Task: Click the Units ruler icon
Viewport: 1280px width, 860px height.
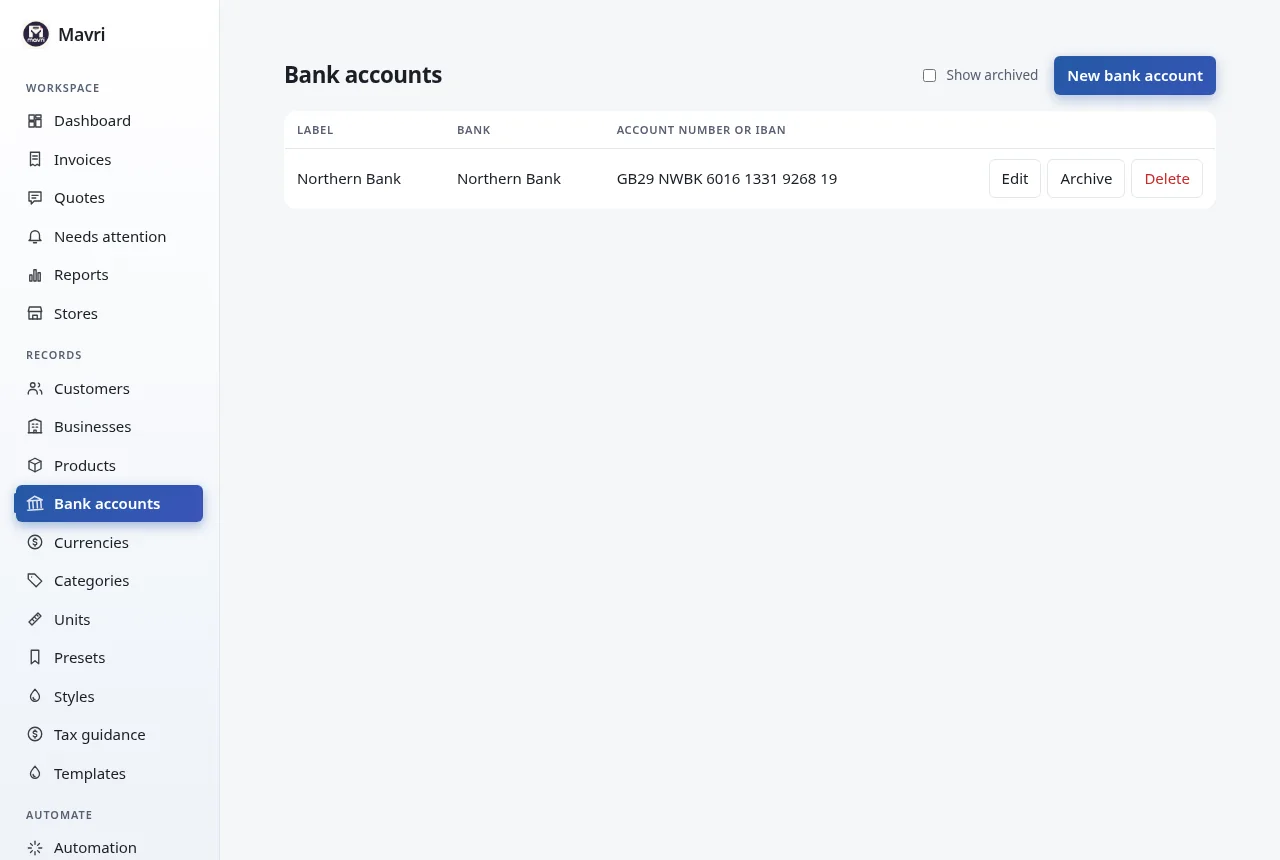Action: (x=35, y=619)
